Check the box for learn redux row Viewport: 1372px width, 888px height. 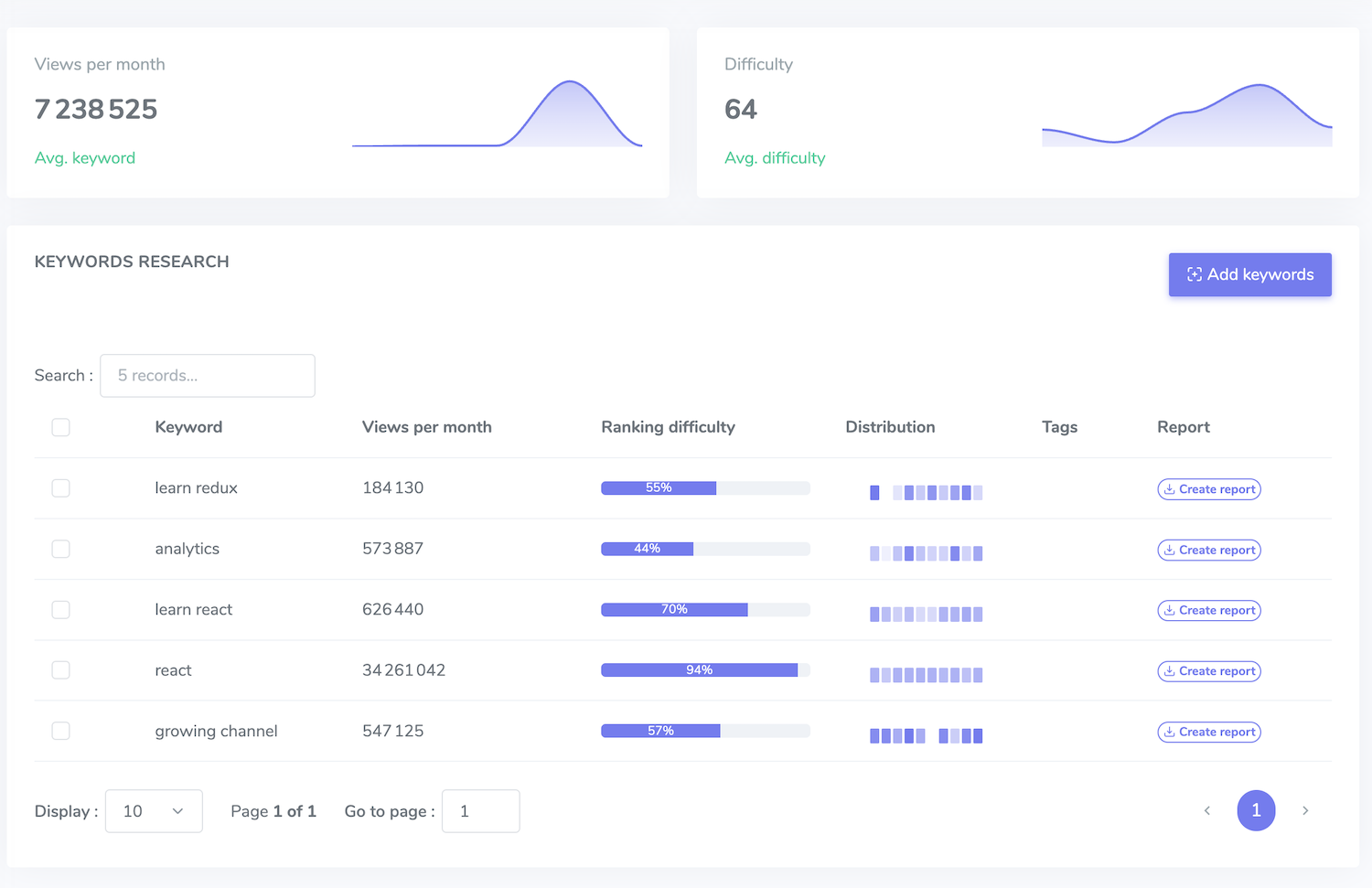coord(61,488)
